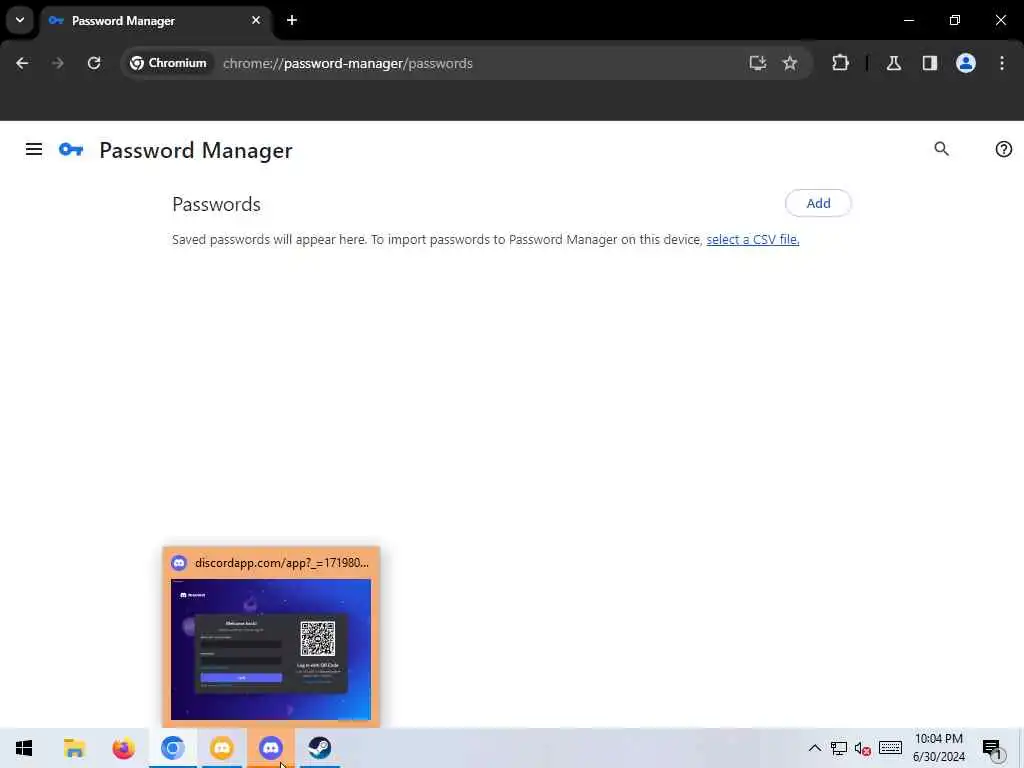Open the profile avatar menu
The height and width of the screenshot is (768, 1024).
(966, 63)
